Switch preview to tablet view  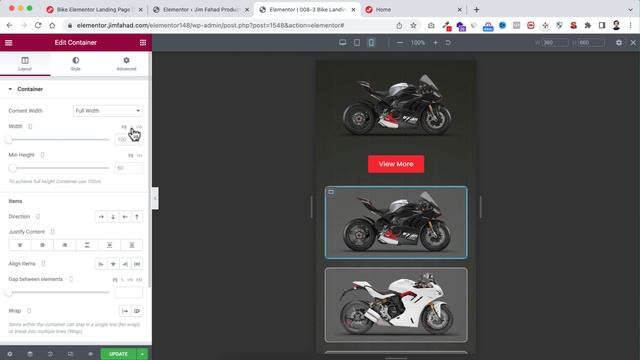coord(357,42)
